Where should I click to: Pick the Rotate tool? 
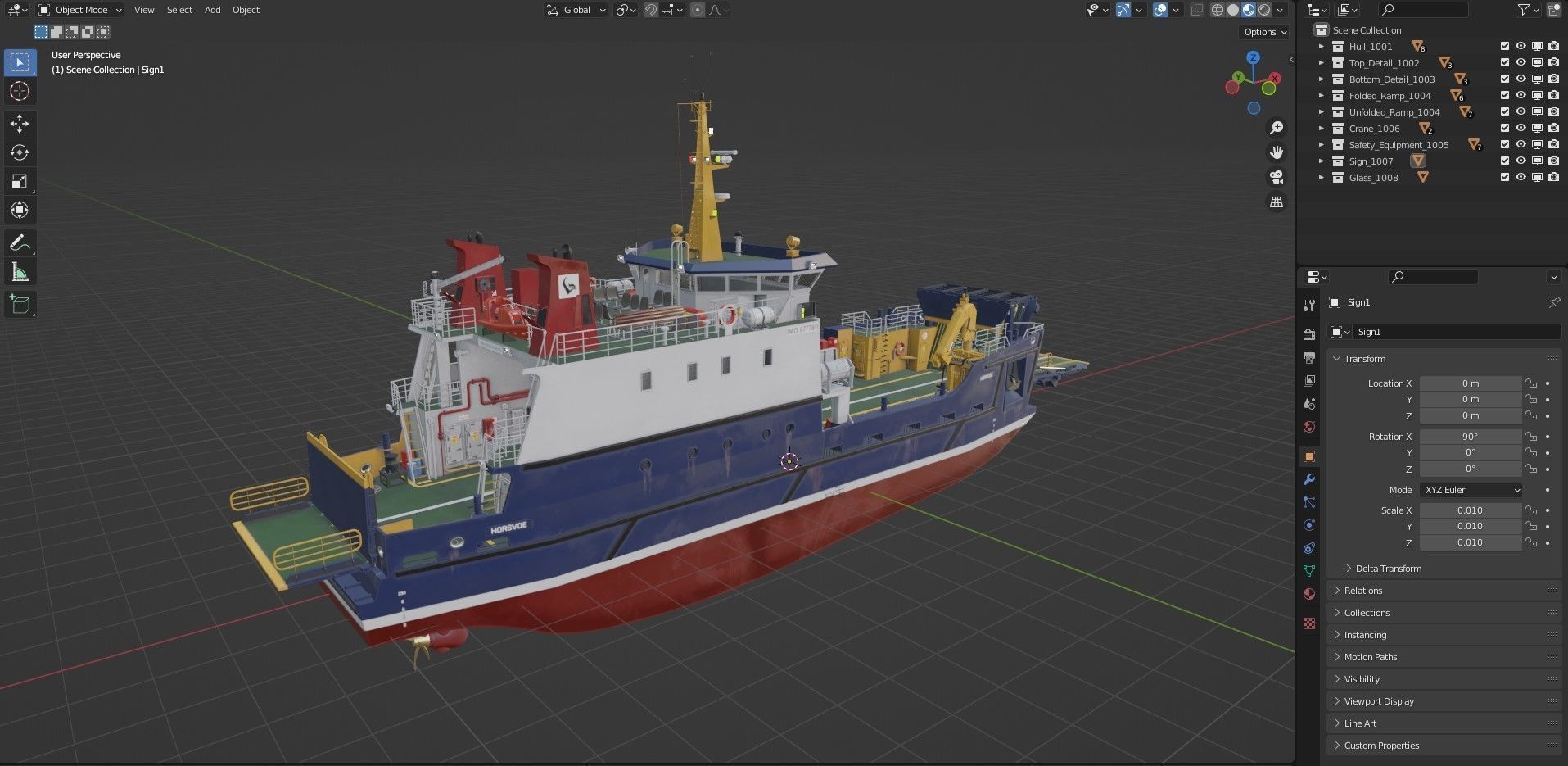pyautogui.click(x=20, y=152)
